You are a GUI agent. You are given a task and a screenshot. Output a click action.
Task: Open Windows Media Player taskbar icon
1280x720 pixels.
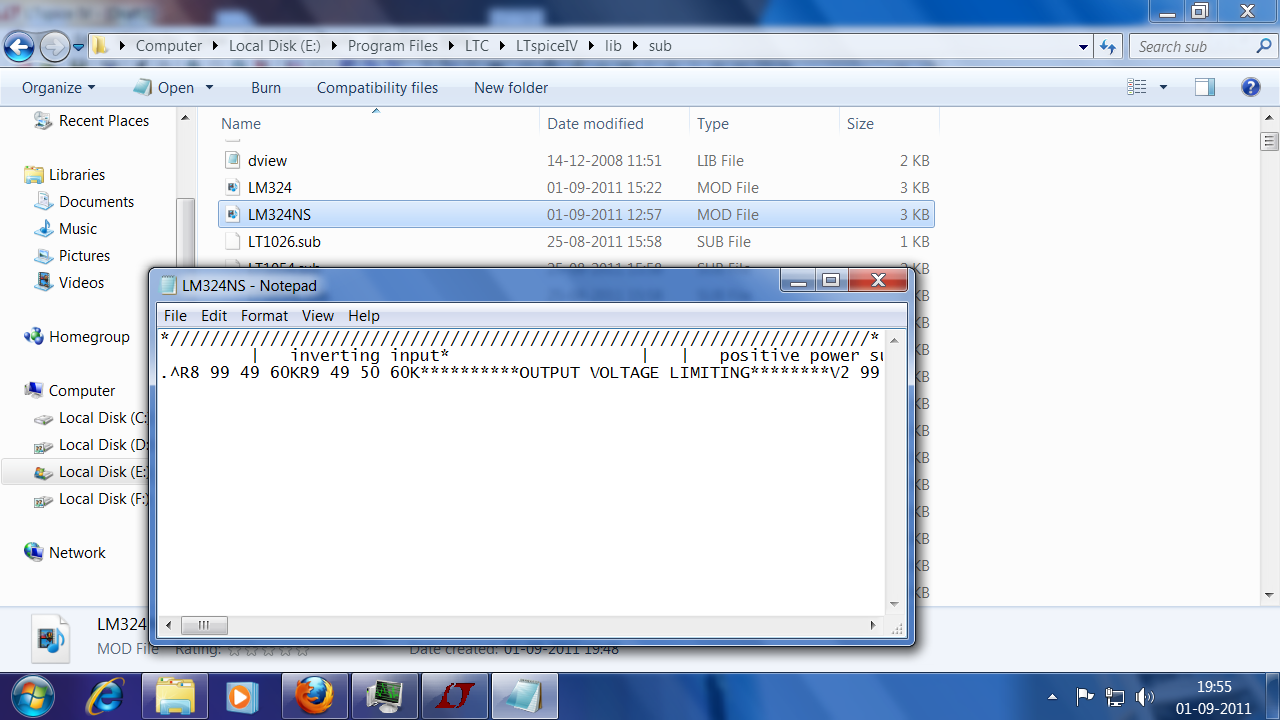[243, 696]
